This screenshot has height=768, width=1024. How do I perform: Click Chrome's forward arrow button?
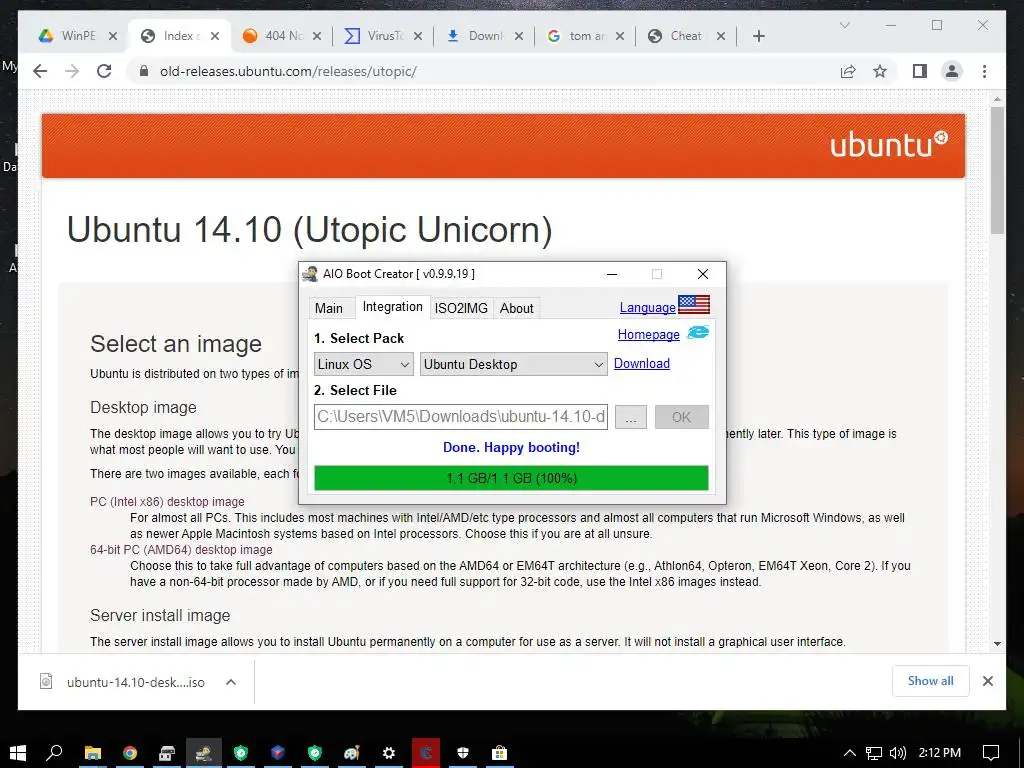pyautogui.click(x=72, y=71)
